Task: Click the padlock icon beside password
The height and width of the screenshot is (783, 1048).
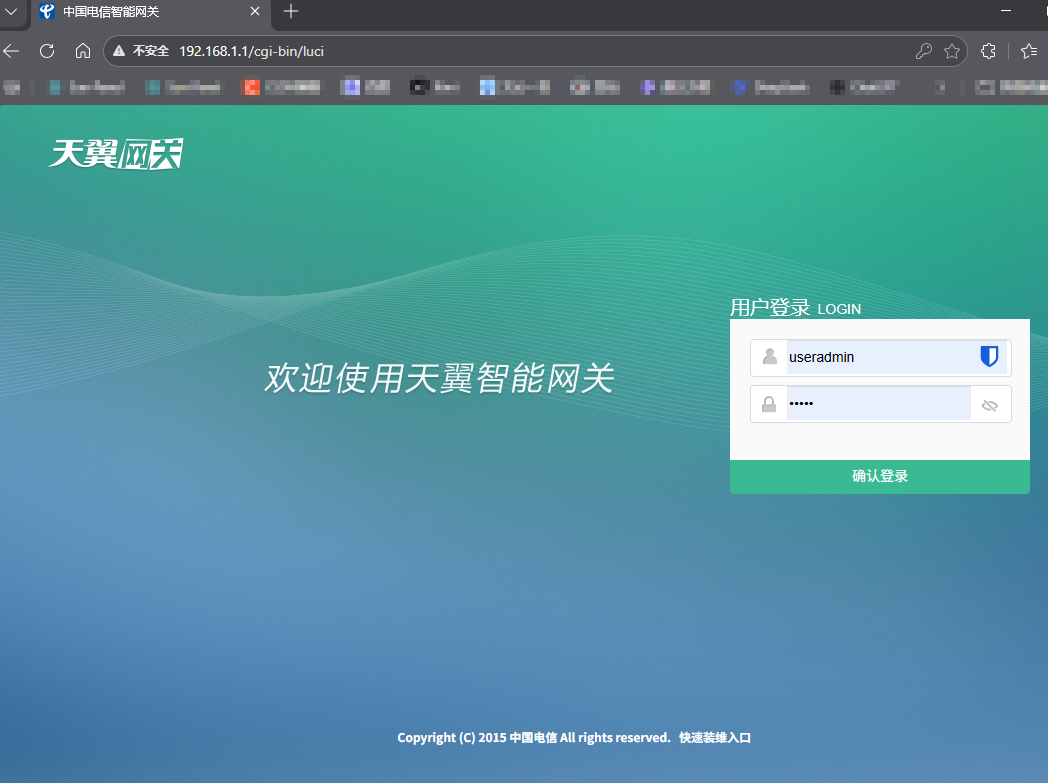Action: 769,404
